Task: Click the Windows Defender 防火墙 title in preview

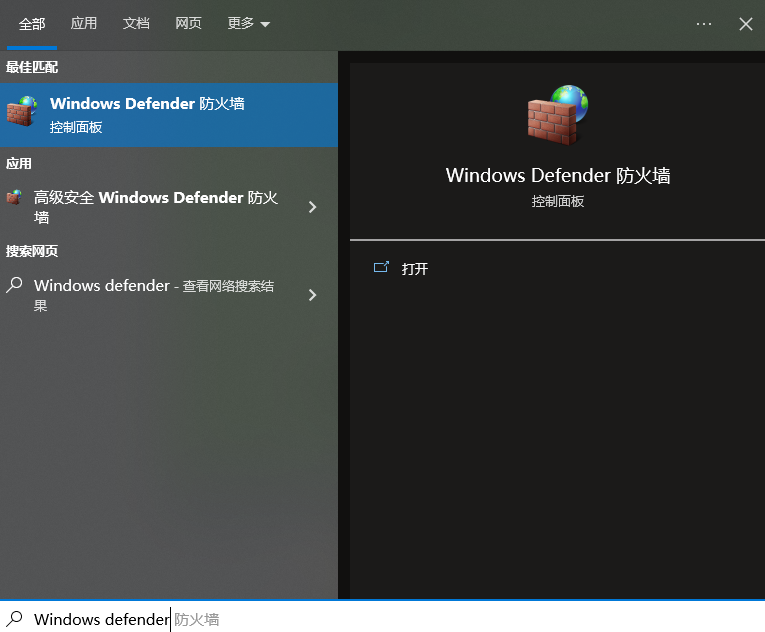Action: tap(558, 176)
